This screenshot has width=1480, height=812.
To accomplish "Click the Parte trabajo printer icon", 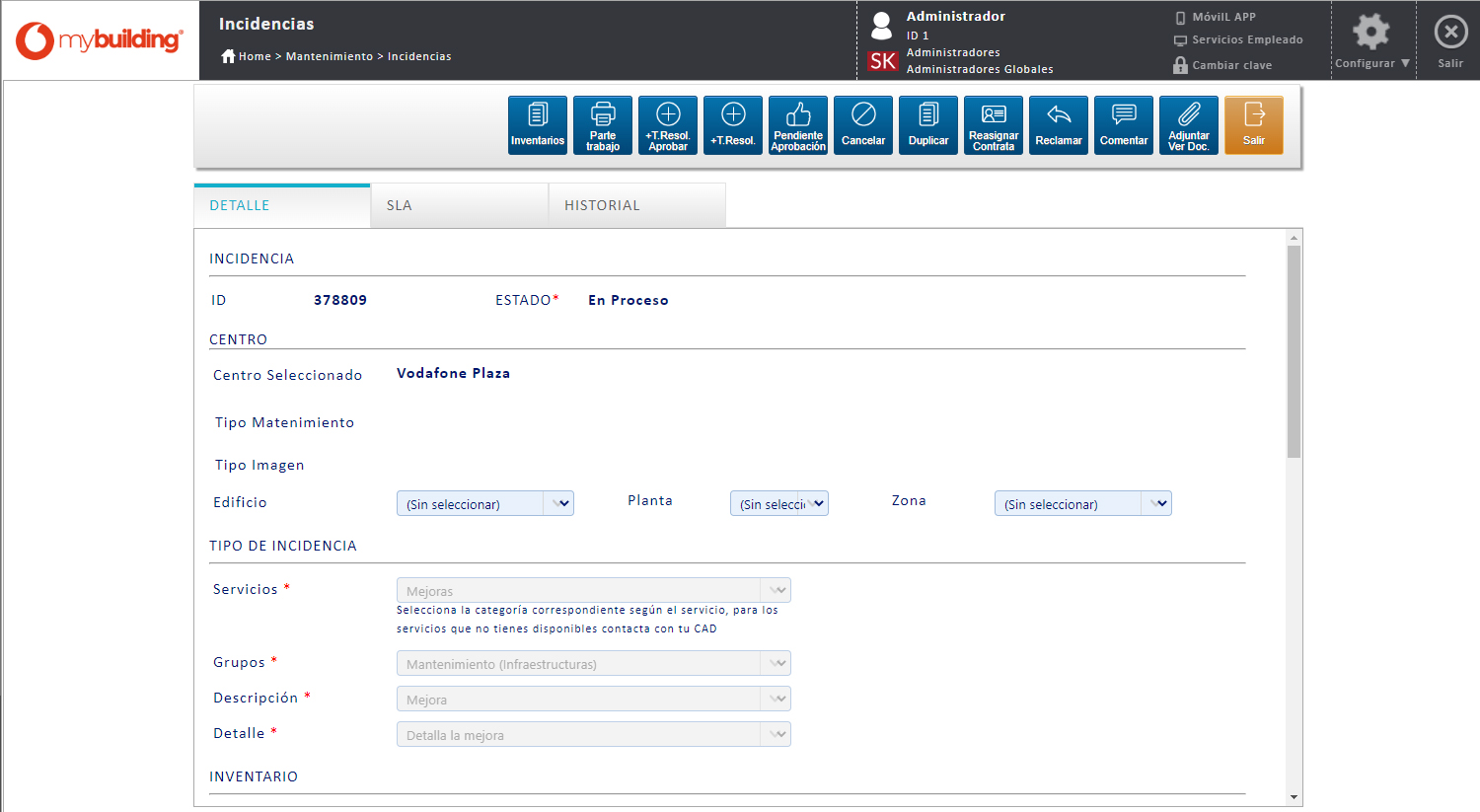I will 603,125.
